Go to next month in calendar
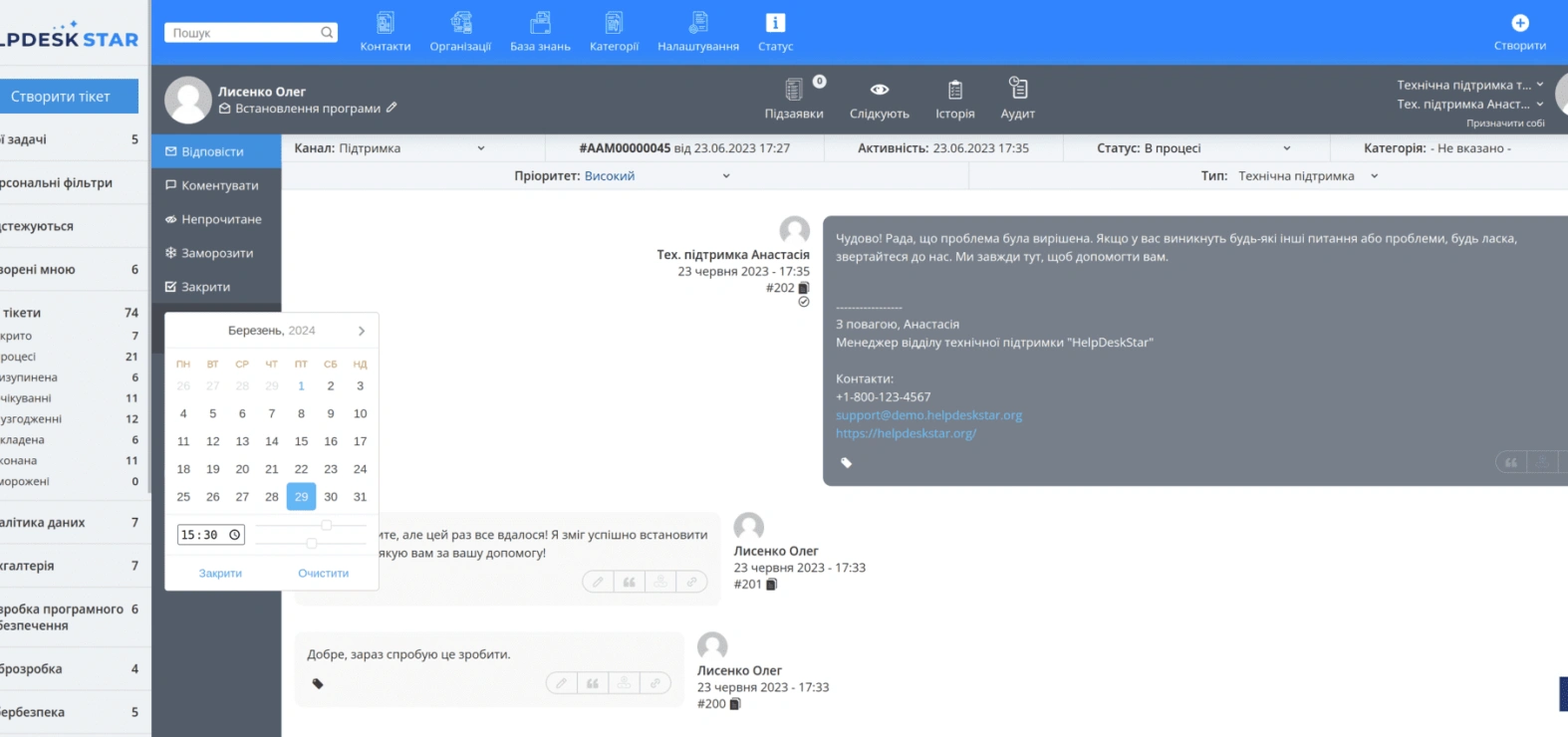 point(362,331)
